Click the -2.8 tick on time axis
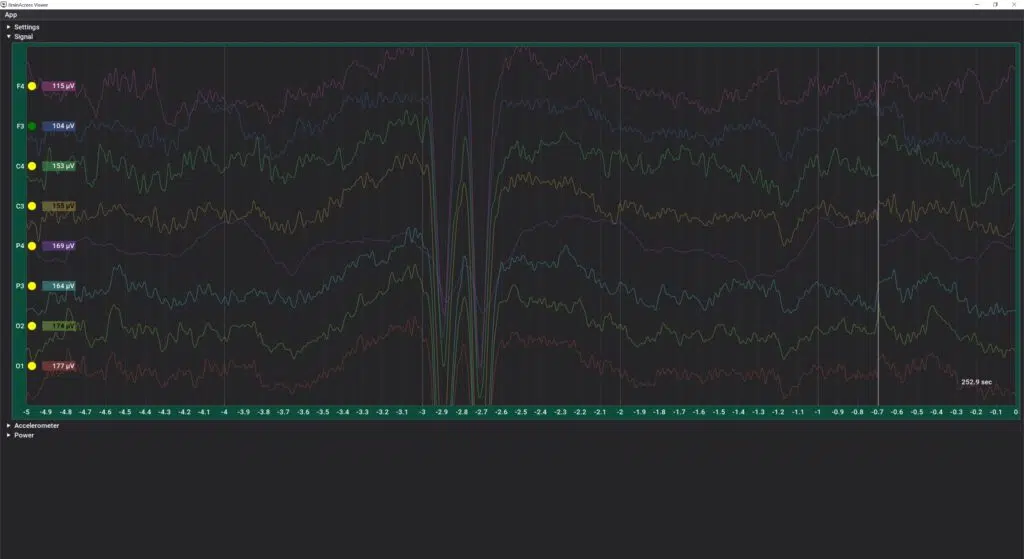 point(462,412)
